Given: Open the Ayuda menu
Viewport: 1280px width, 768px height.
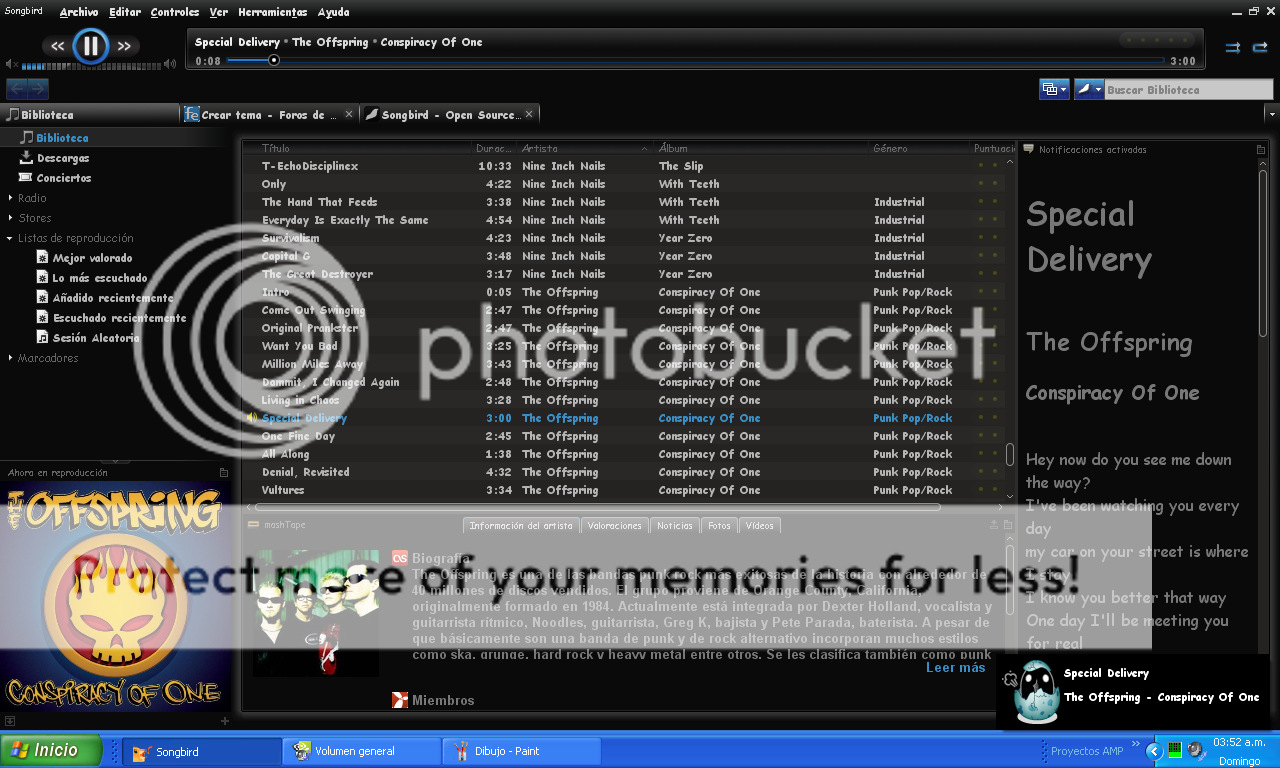Looking at the screenshot, I should (x=334, y=12).
